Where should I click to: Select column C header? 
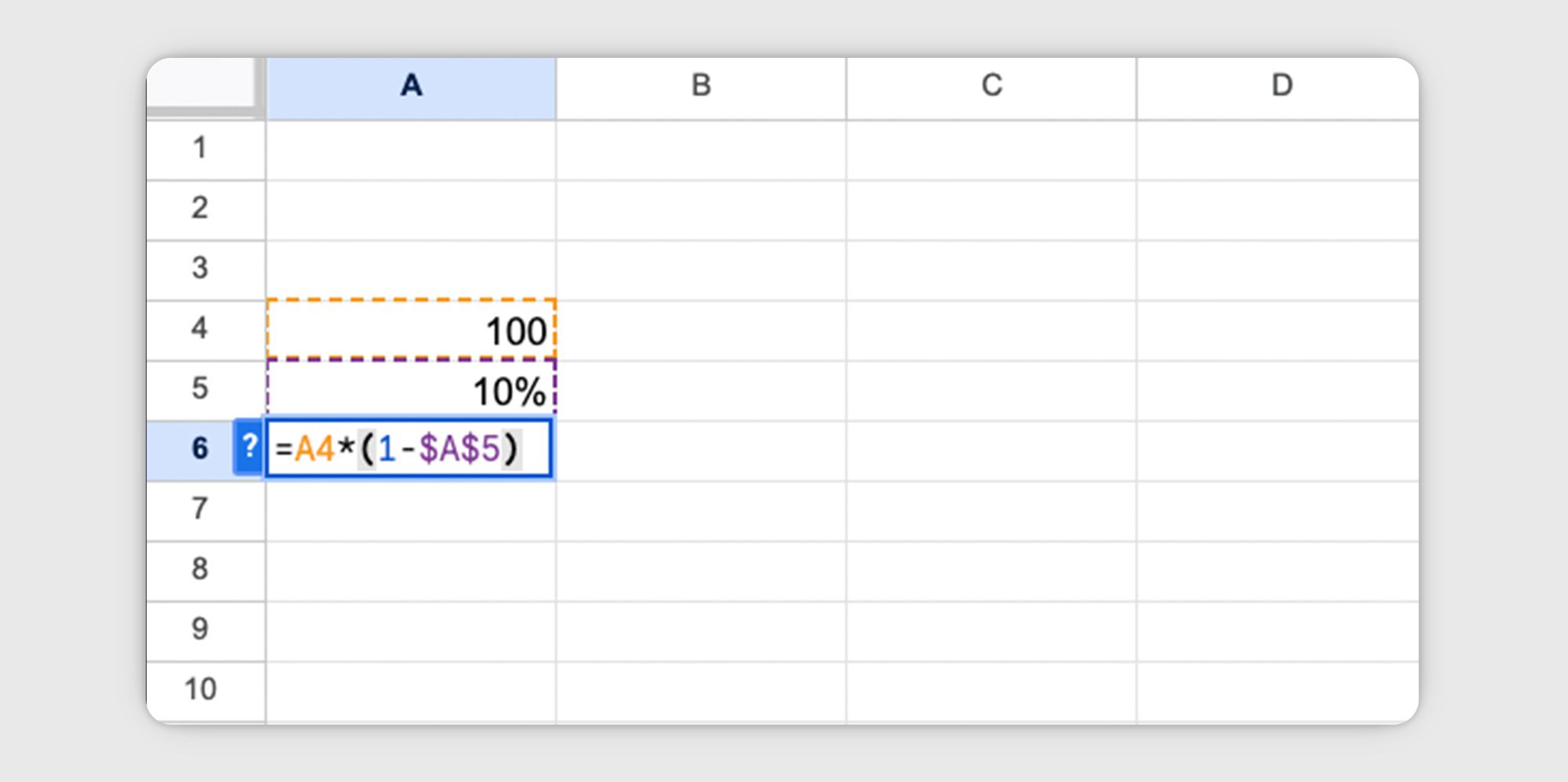(990, 86)
